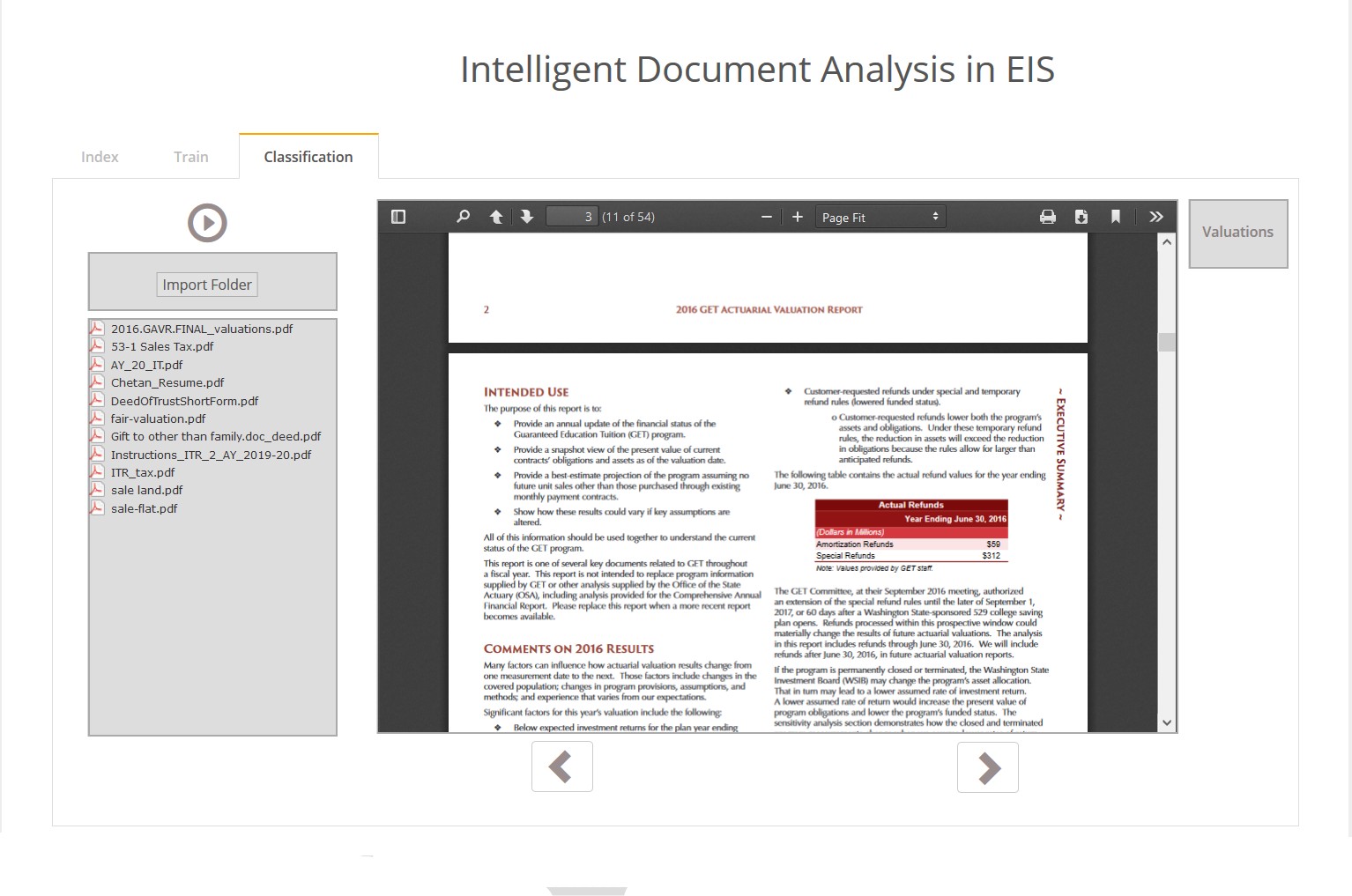Expand the PDF tools double-chevron menu

pos(1156,217)
